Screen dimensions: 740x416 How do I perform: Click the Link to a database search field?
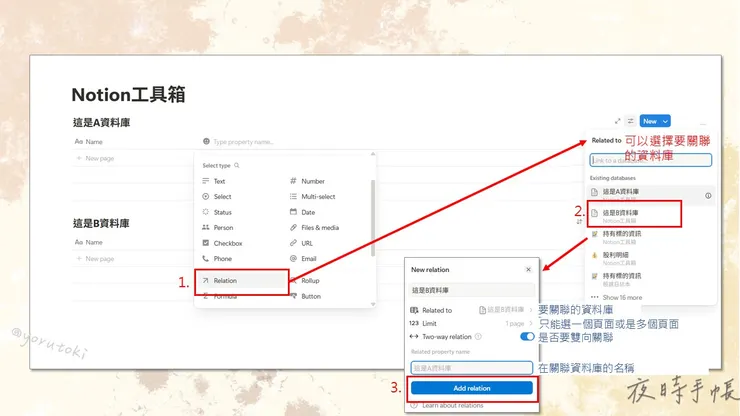tap(650, 160)
